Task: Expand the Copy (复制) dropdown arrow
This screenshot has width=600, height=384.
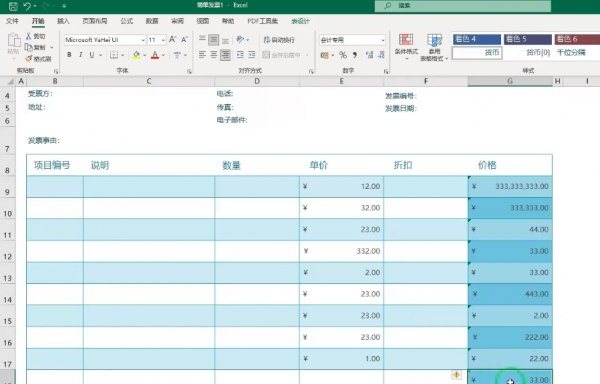Action: click(x=52, y=47)
